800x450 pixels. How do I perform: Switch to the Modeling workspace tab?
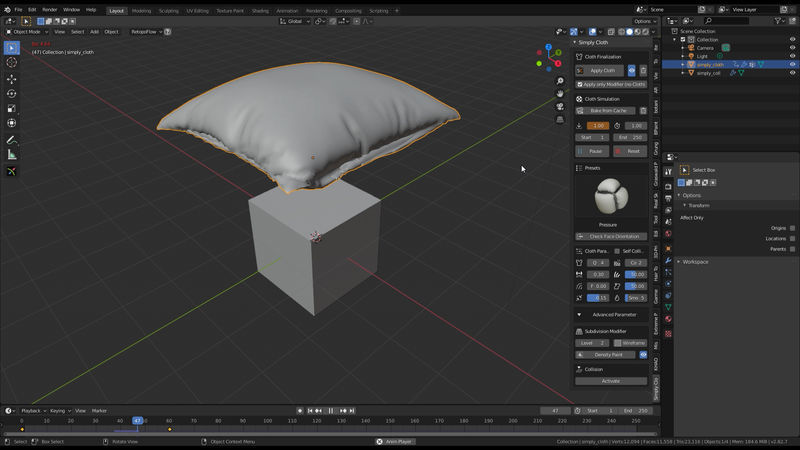[141, 11]
